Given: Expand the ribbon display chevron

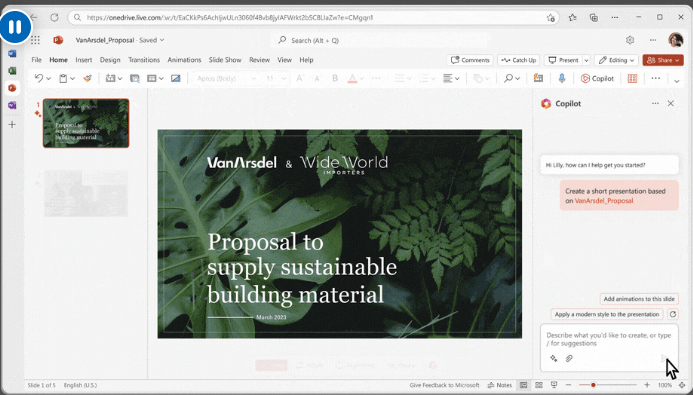Looking at the screenshot, I should point(677,81).
